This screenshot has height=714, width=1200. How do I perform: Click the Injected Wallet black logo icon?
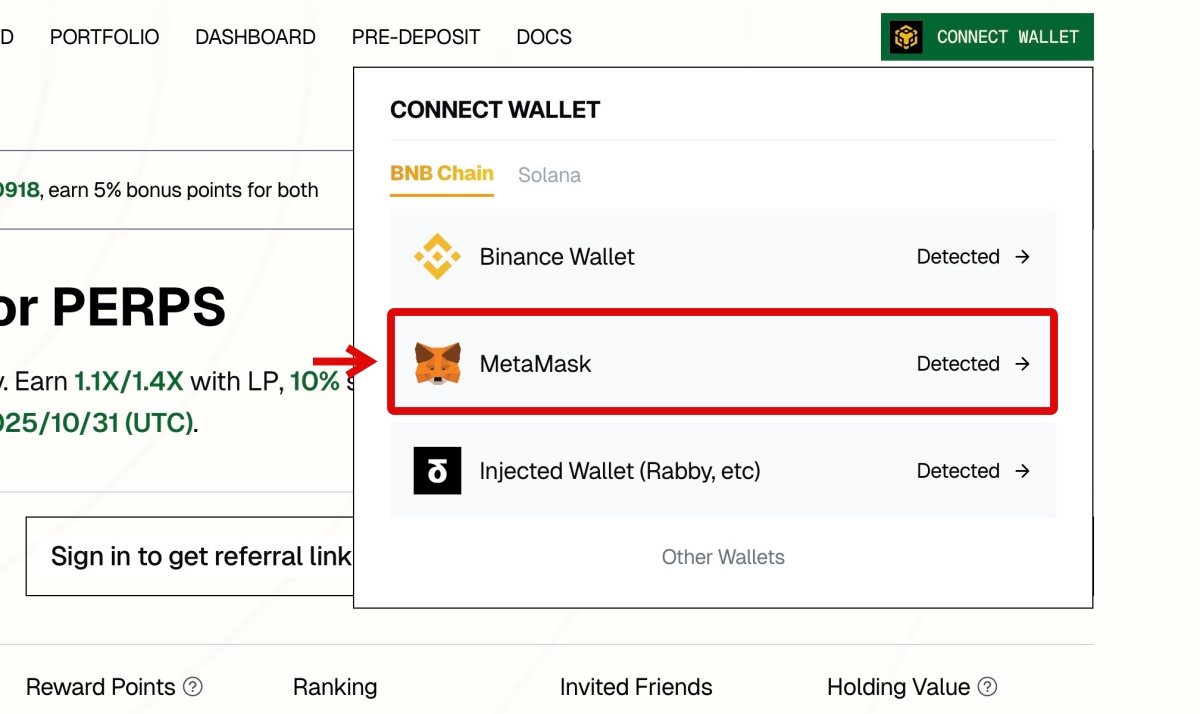pyautogui.click(x=437, y=471)
